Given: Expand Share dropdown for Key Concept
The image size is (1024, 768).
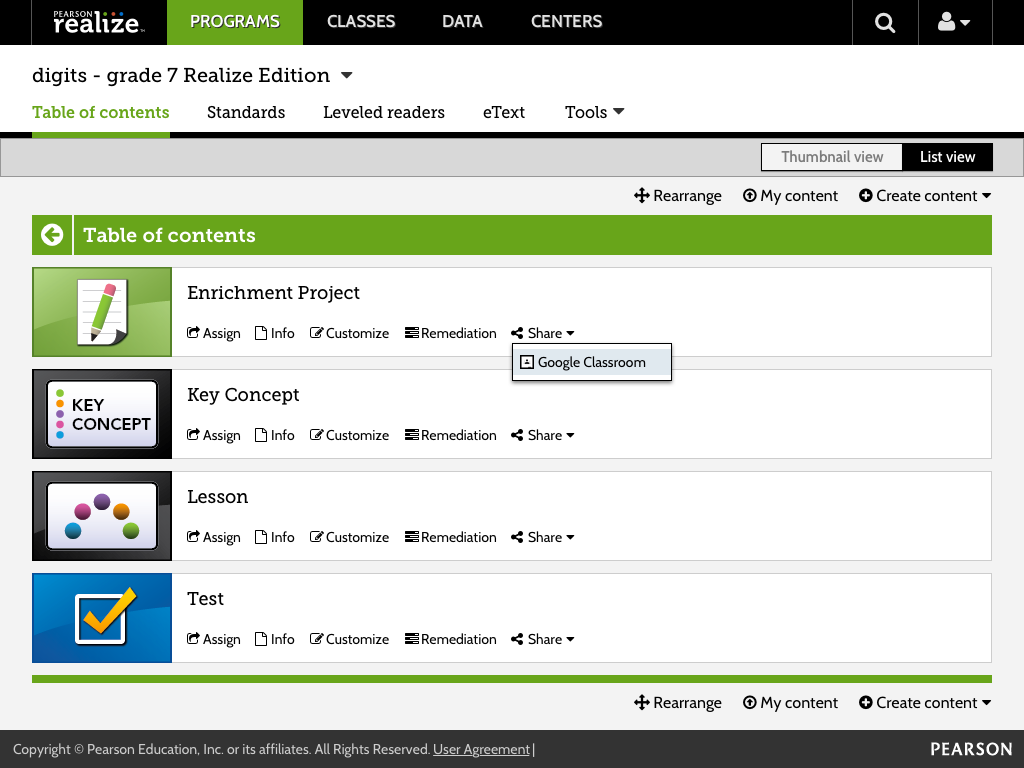Looking at the screenshot, I should click(543, 435).
